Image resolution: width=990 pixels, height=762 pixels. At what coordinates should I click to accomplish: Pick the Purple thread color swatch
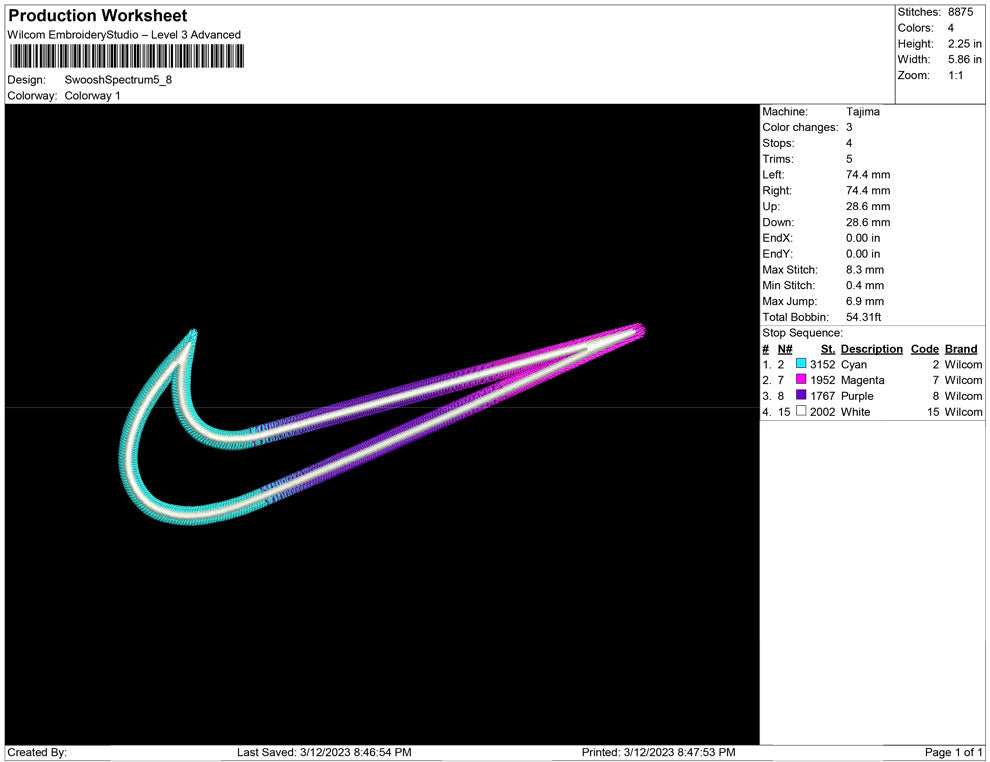coord(801,396)
